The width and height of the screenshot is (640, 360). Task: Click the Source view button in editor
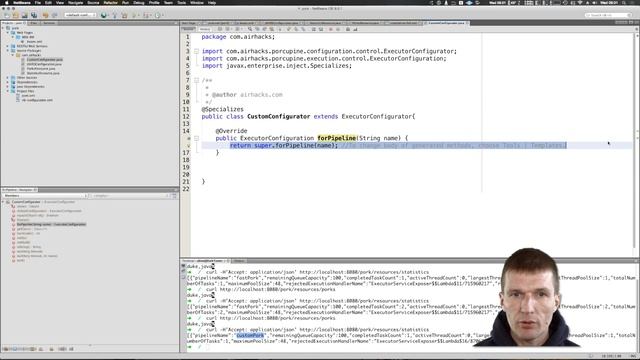(x=188, y=29)
